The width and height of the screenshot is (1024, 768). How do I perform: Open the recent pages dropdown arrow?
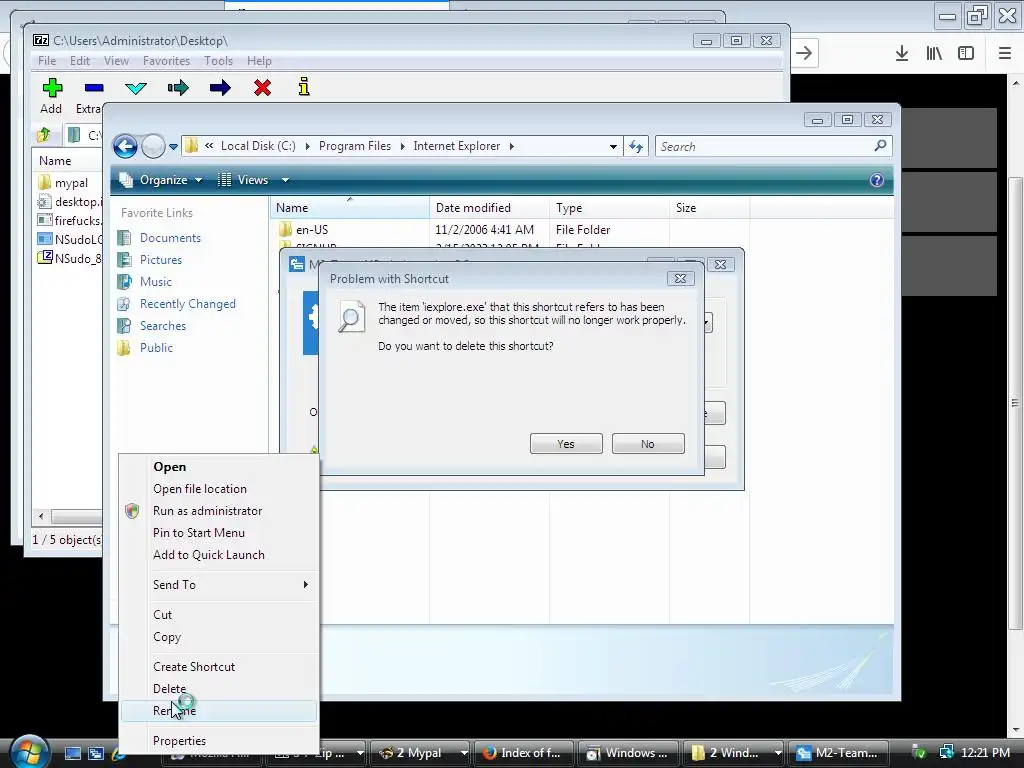[x=173, y=147]
